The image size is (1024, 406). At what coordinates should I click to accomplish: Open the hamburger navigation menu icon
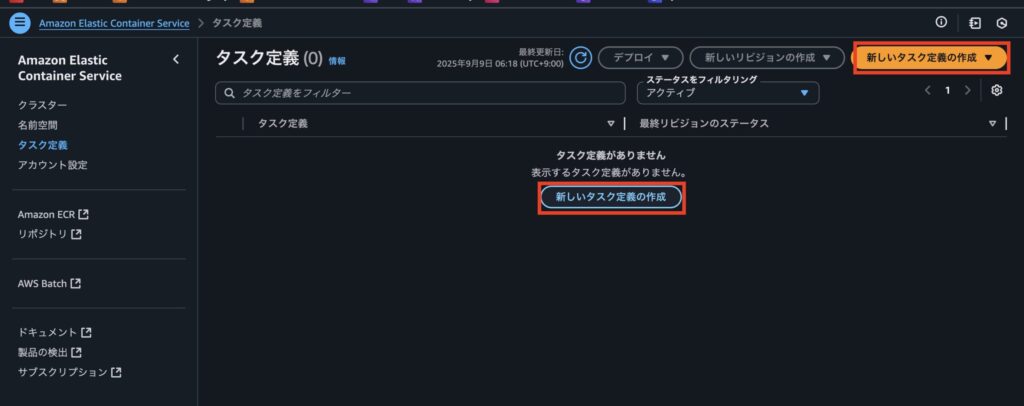click(x=20, y=23)
